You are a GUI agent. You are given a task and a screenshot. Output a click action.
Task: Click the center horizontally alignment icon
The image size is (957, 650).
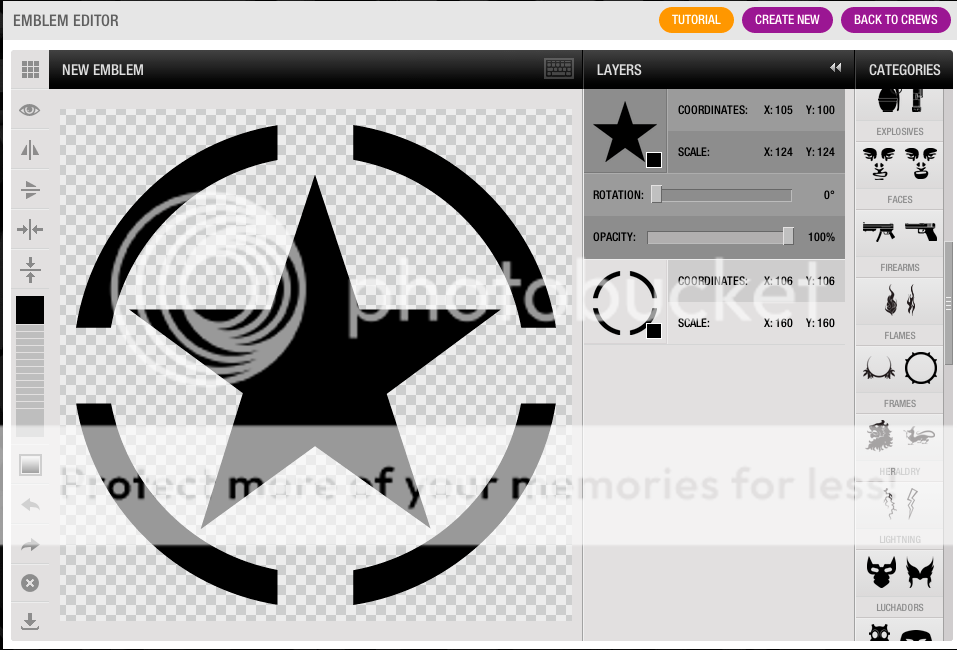[30, 229]
